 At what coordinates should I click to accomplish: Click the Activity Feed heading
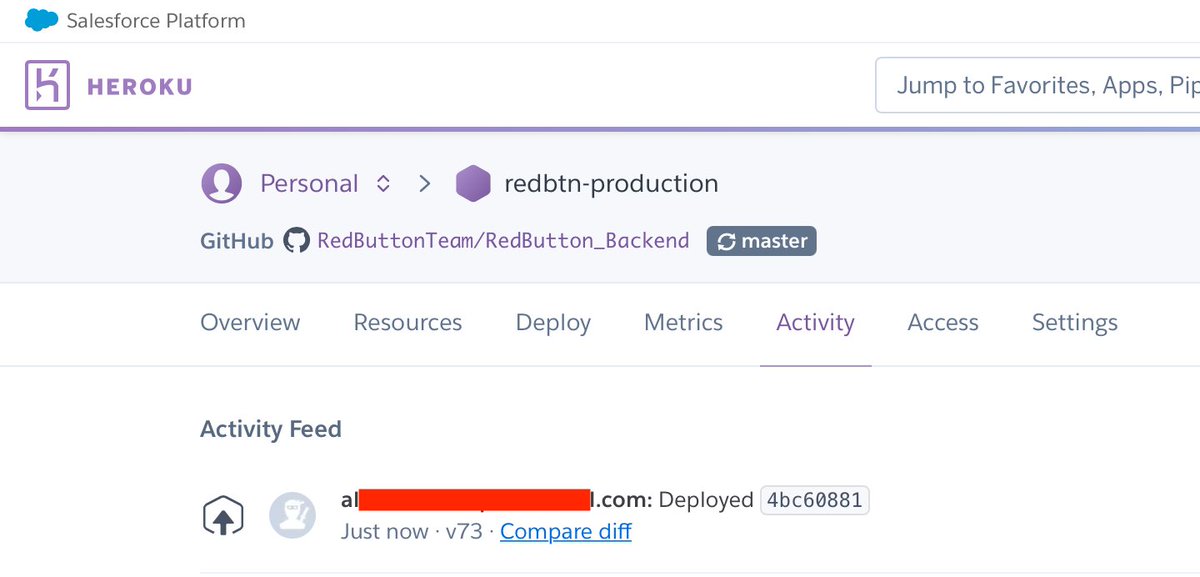coord(271,429)
